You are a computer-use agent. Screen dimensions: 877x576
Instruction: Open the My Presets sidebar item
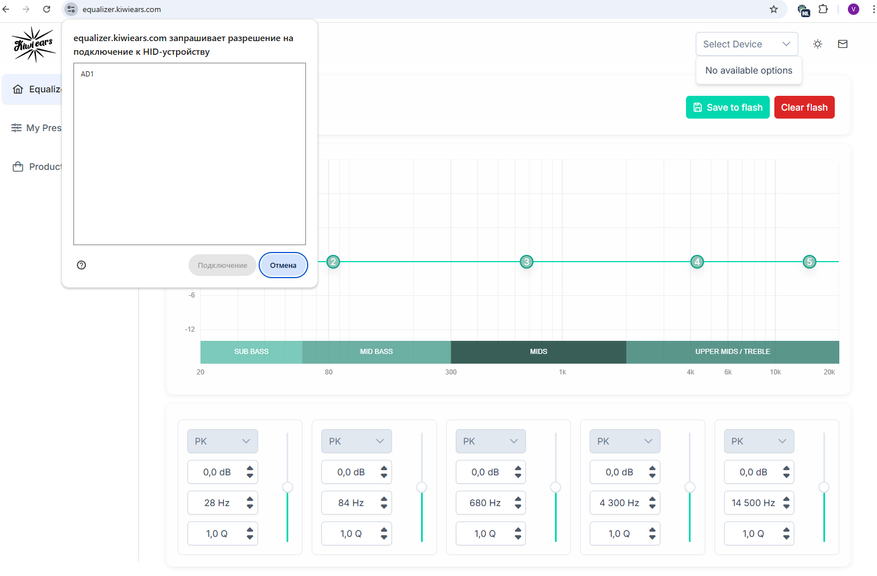pos(35,128)
